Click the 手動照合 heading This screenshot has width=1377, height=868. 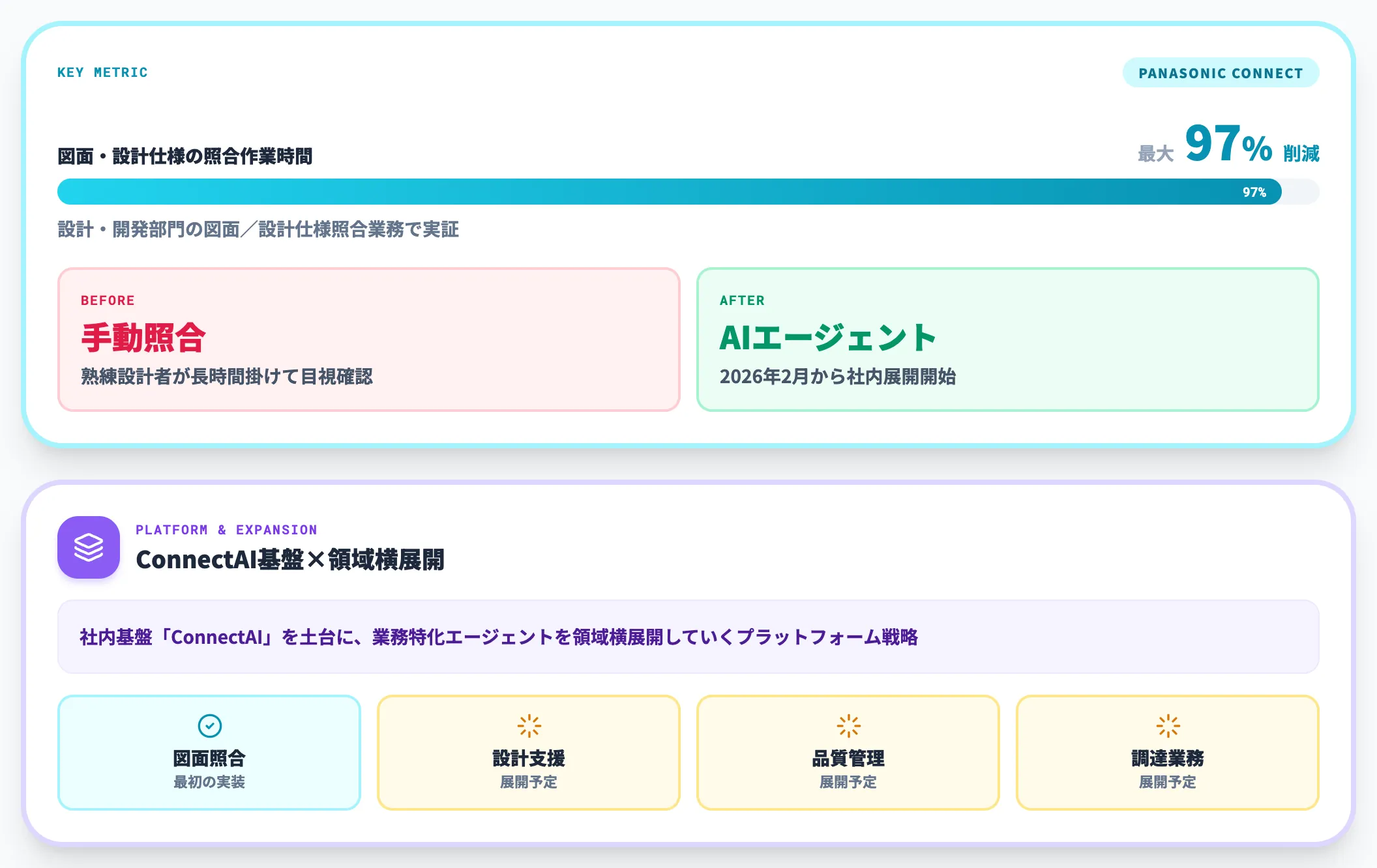click(x=143, y=338)
